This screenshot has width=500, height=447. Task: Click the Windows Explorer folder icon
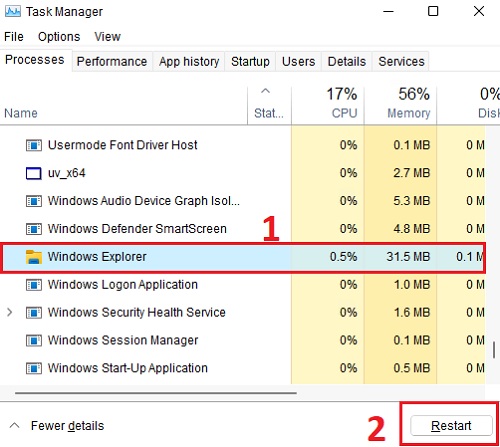[34, 257]
